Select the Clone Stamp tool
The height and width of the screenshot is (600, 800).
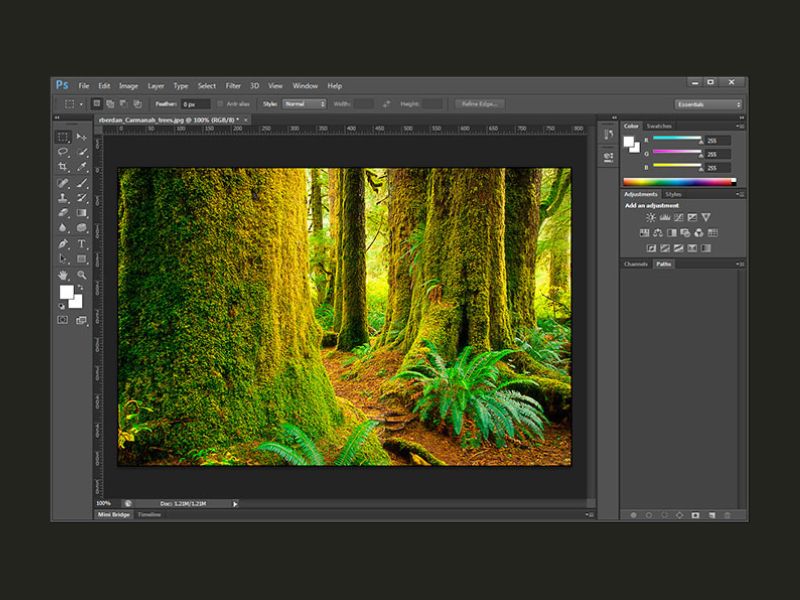(63, 197)
